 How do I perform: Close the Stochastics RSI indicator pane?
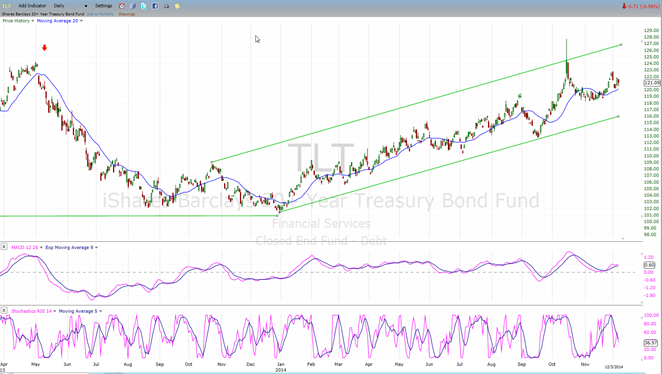(x=4, y=311)
